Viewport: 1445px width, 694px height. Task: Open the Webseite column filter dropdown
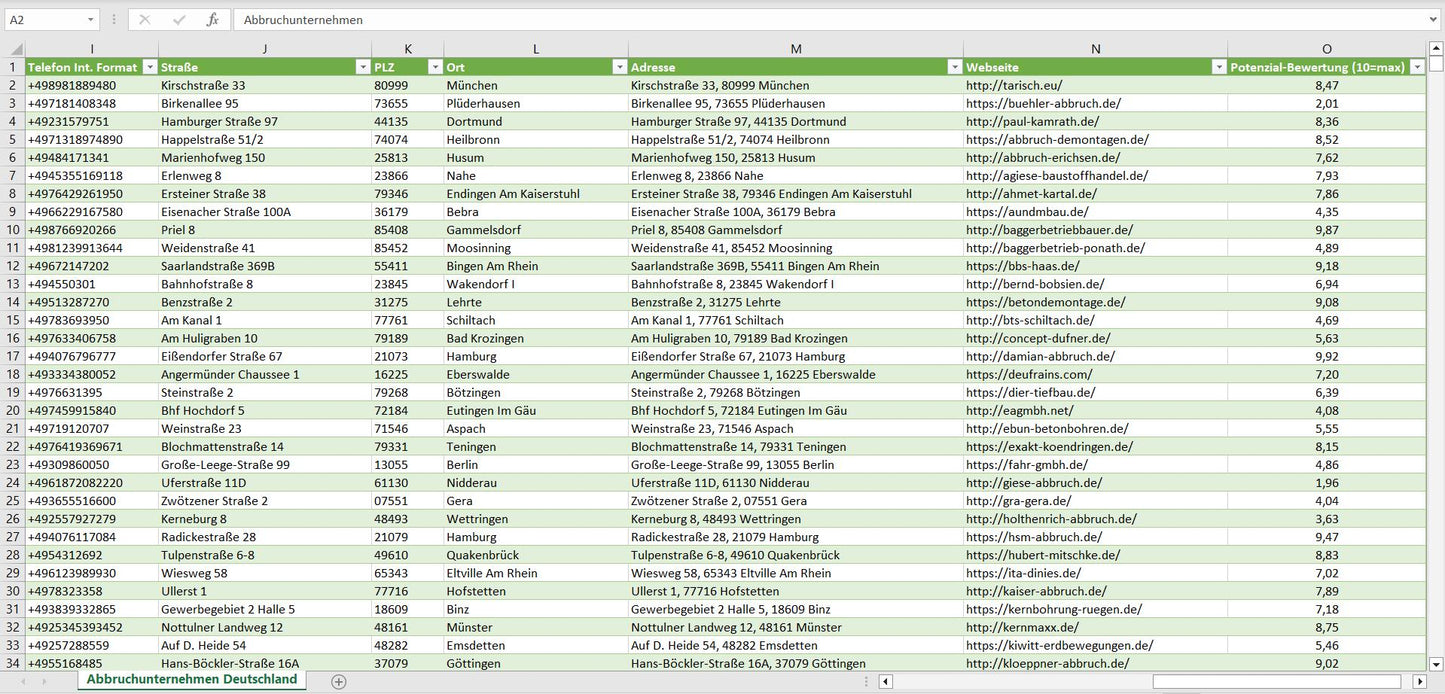1219,67
